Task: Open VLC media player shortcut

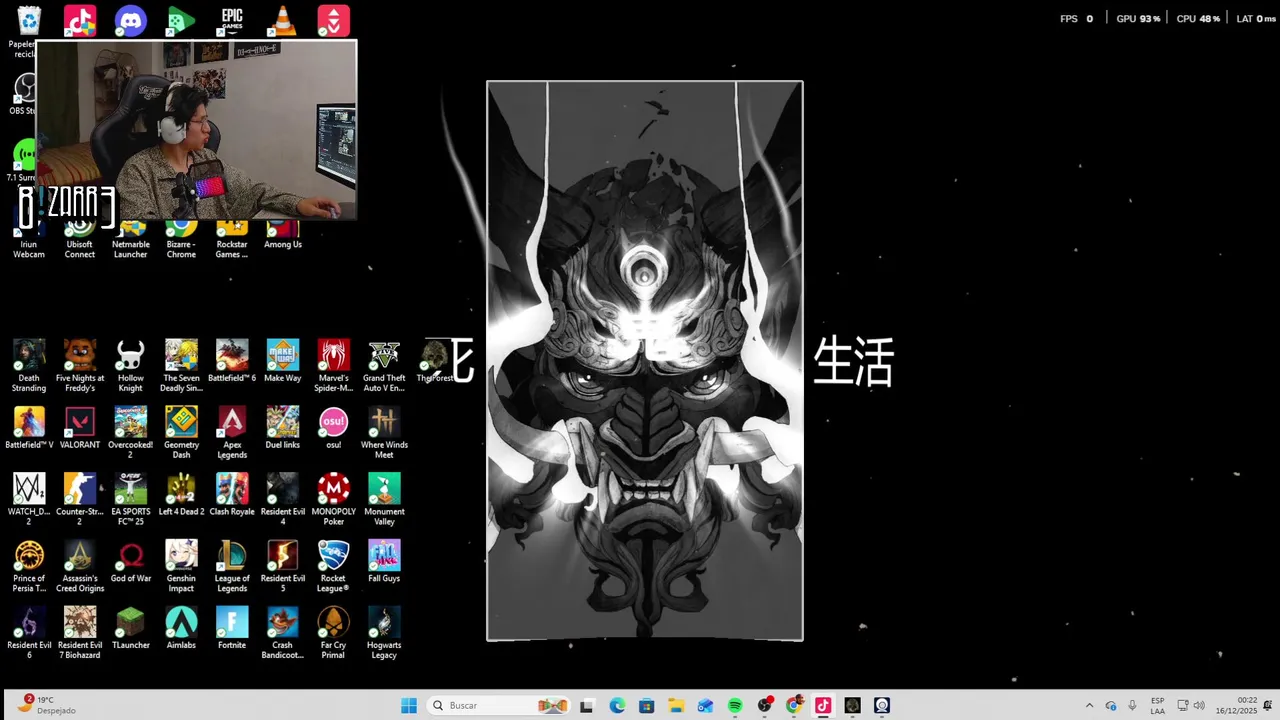Action: tap(283, 21)
